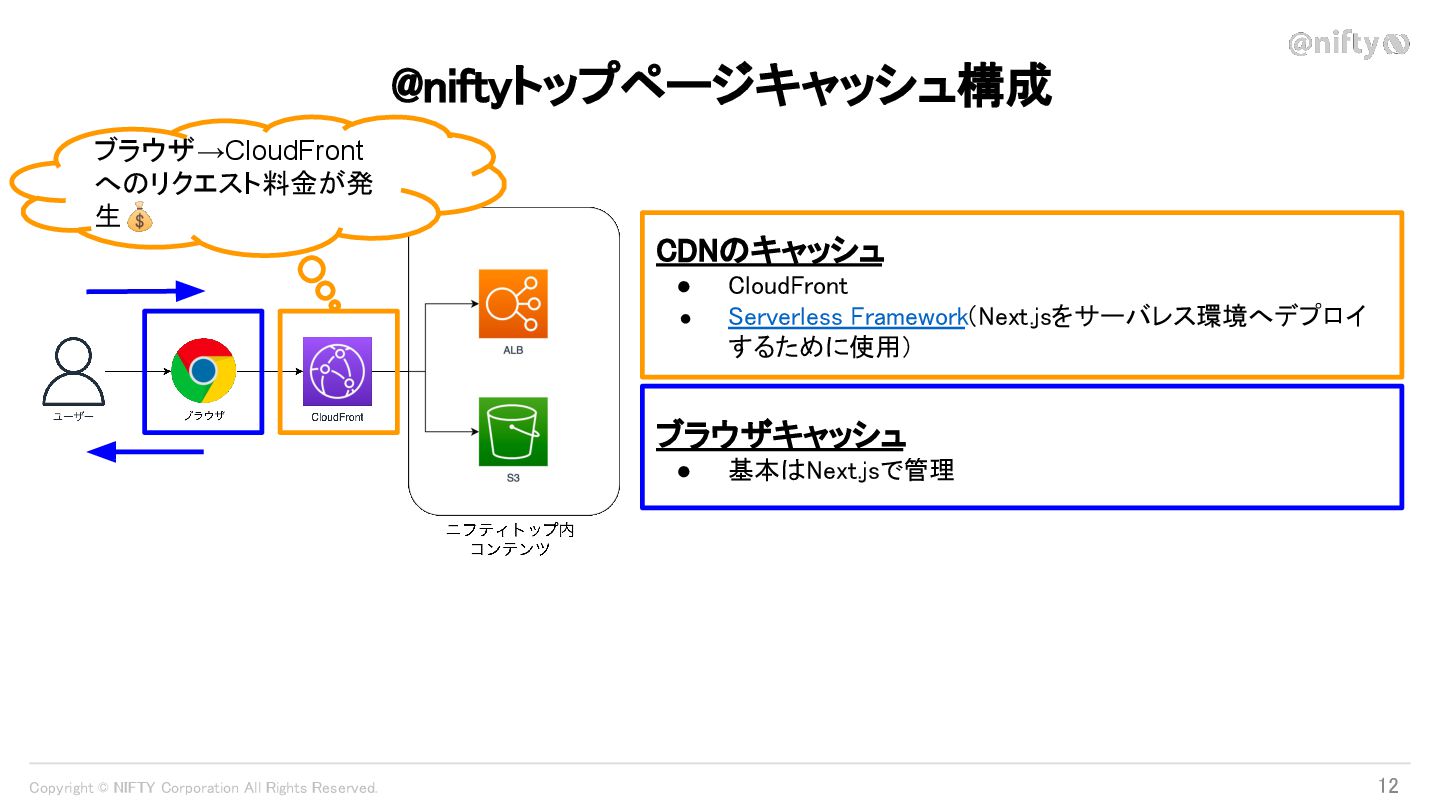This screenshot has height=810, width=1440.
Task: Click the Chrome browser icon
Action: click(203, 371)
